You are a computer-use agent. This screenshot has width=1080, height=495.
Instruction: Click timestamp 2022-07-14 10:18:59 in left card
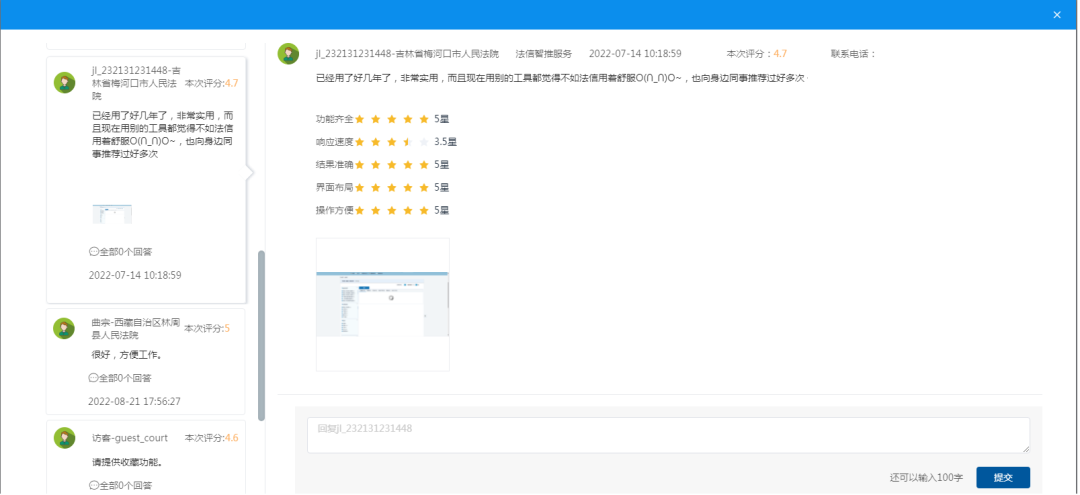click(135, 275)
